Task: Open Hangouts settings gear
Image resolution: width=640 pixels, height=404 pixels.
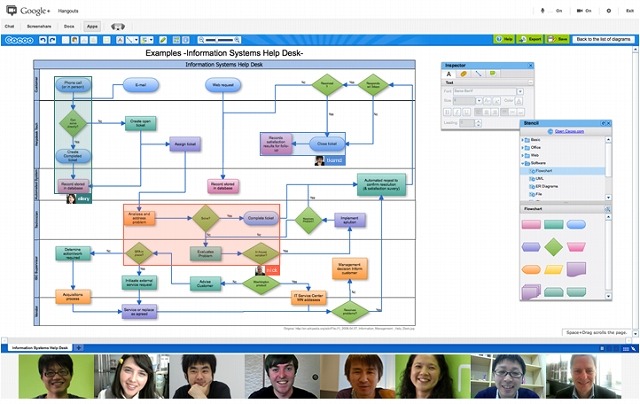Action: (609, 11)
